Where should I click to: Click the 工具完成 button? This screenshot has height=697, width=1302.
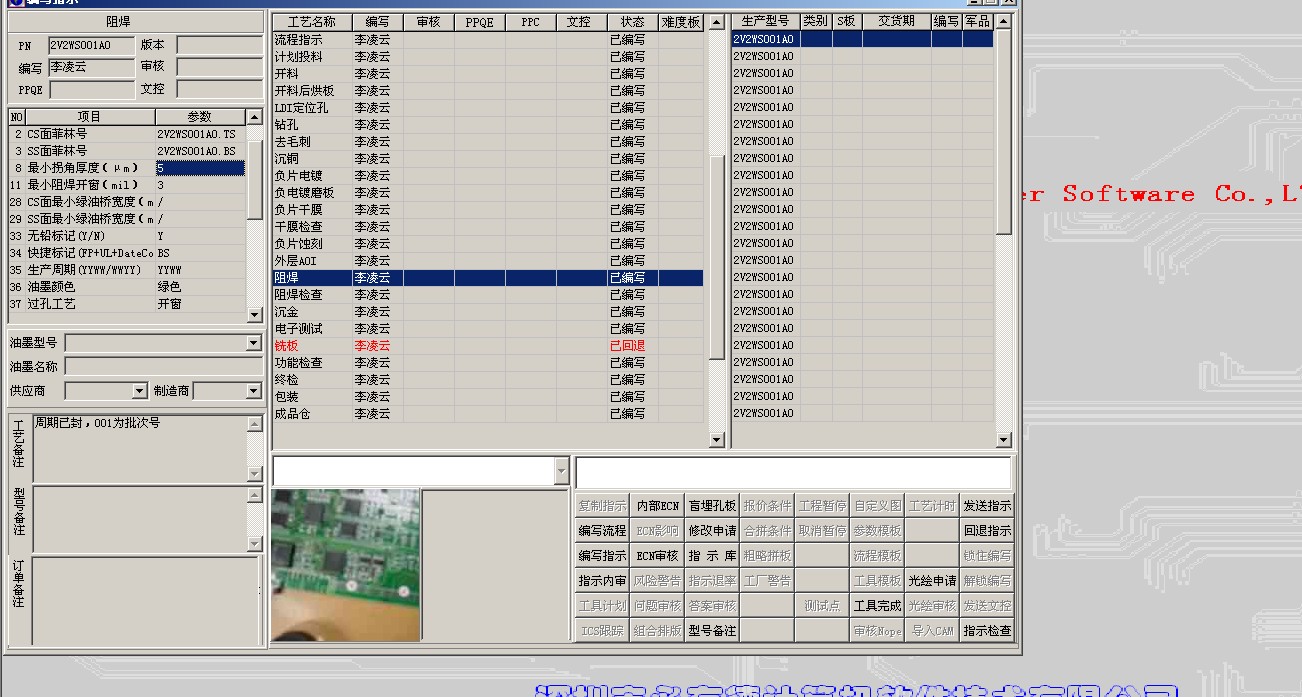(x=877, y=606)
